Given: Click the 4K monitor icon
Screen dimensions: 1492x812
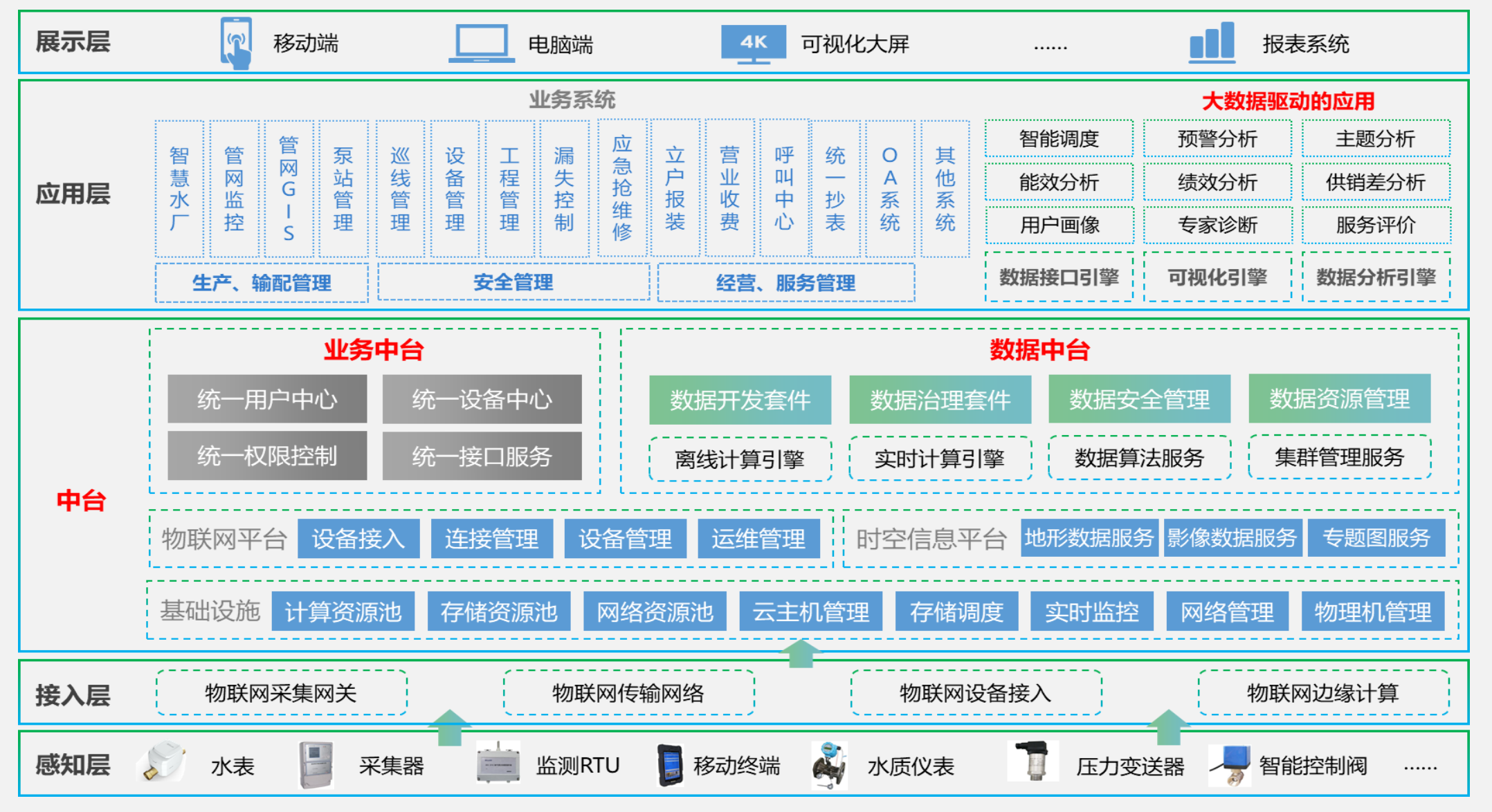Looking at the screenshot, I should 754,44.
